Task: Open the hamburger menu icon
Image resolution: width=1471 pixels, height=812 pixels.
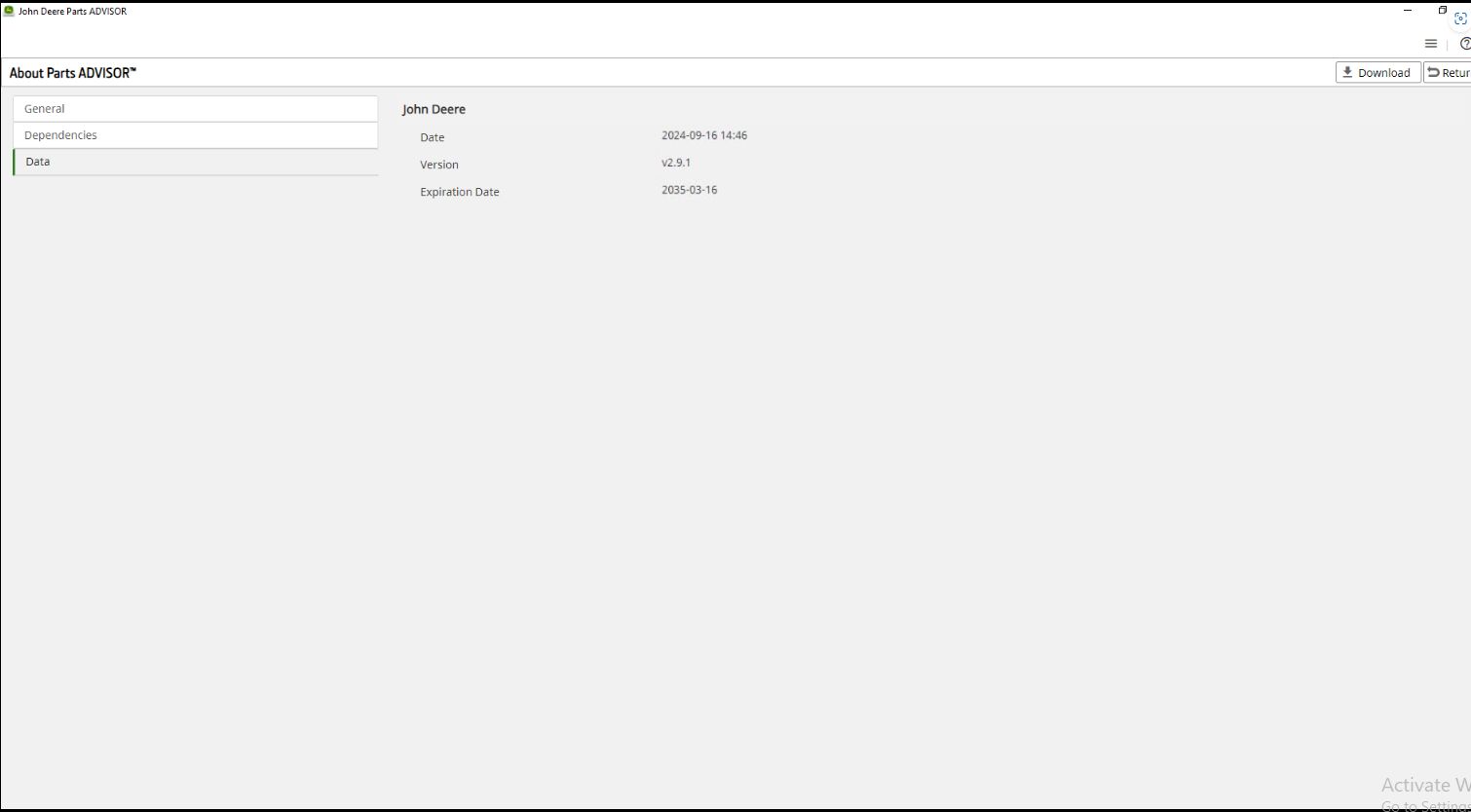Action: click(x=1430, y=44)
